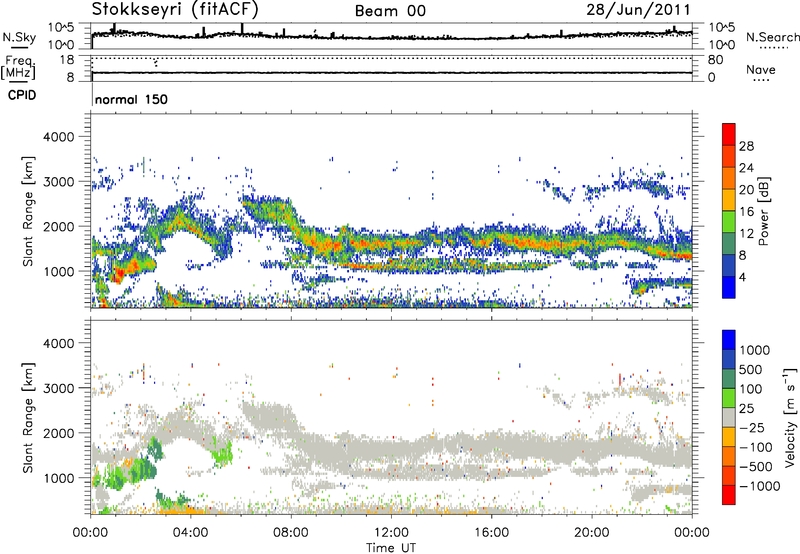Image resolution: width=800 pixels, height=554 pixels.
Task: Click the 1000 velocity tick label
Action: click(755, 350)
